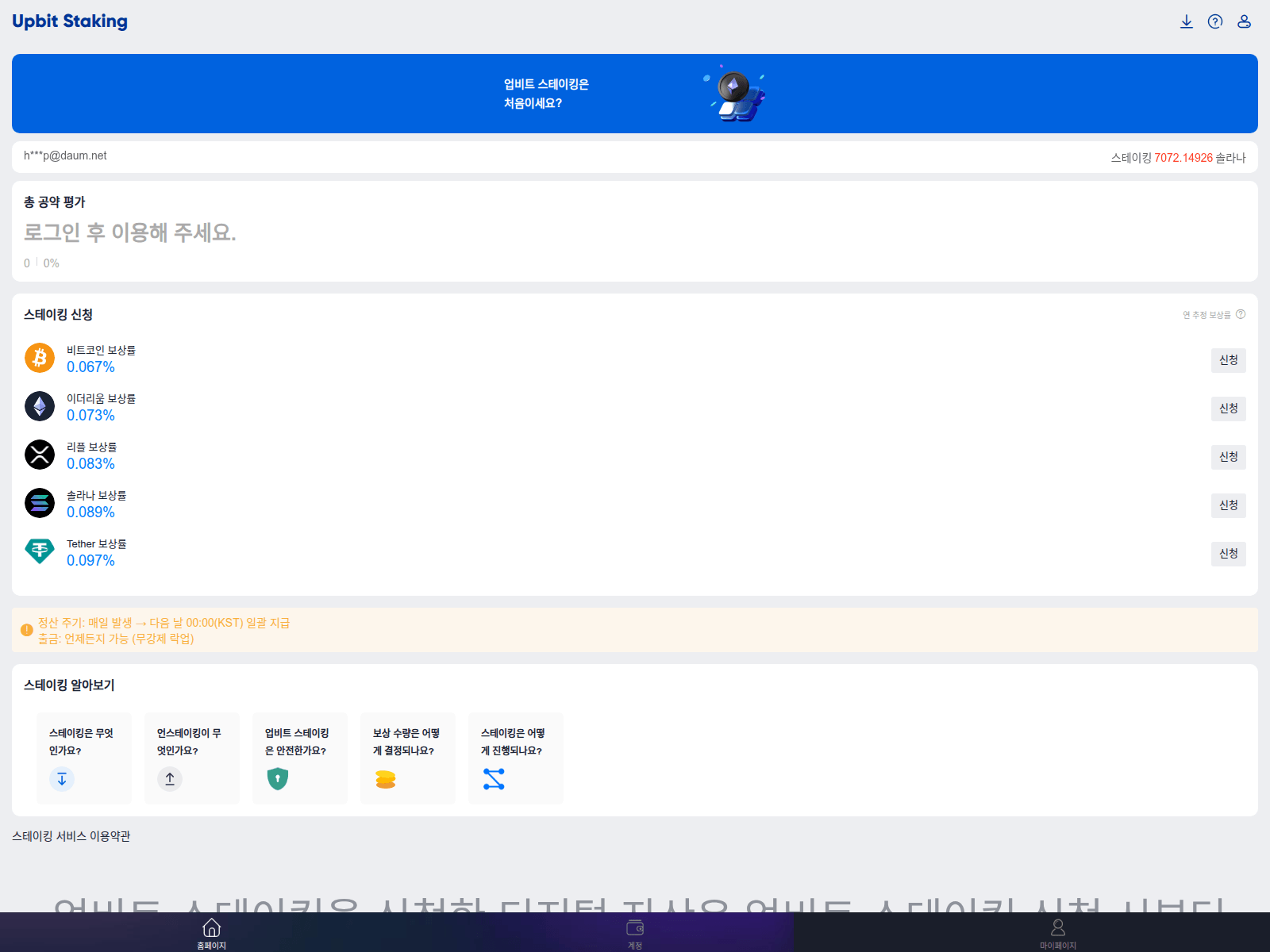Click the Ripple coin icon
Viewport: 1270px width, 952px height.
click(40, 455)
